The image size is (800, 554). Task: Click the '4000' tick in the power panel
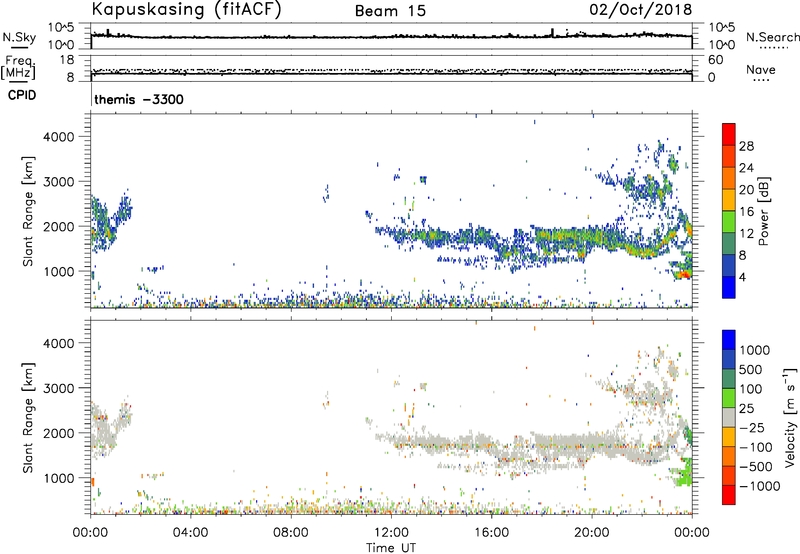58,137
